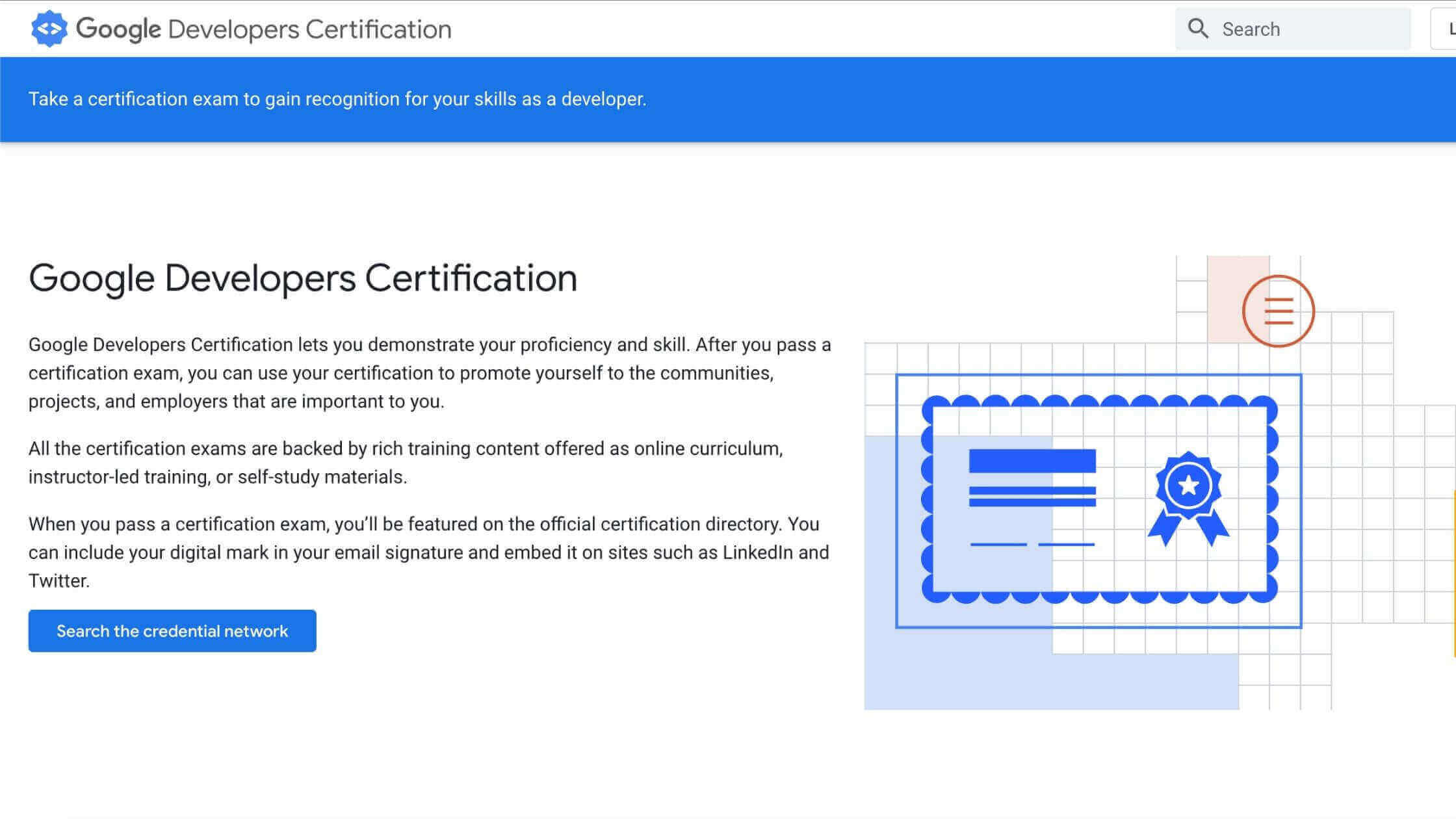Click the Google Developers Certification main heading
This screenshot has width=1456, height=819.
303,278
